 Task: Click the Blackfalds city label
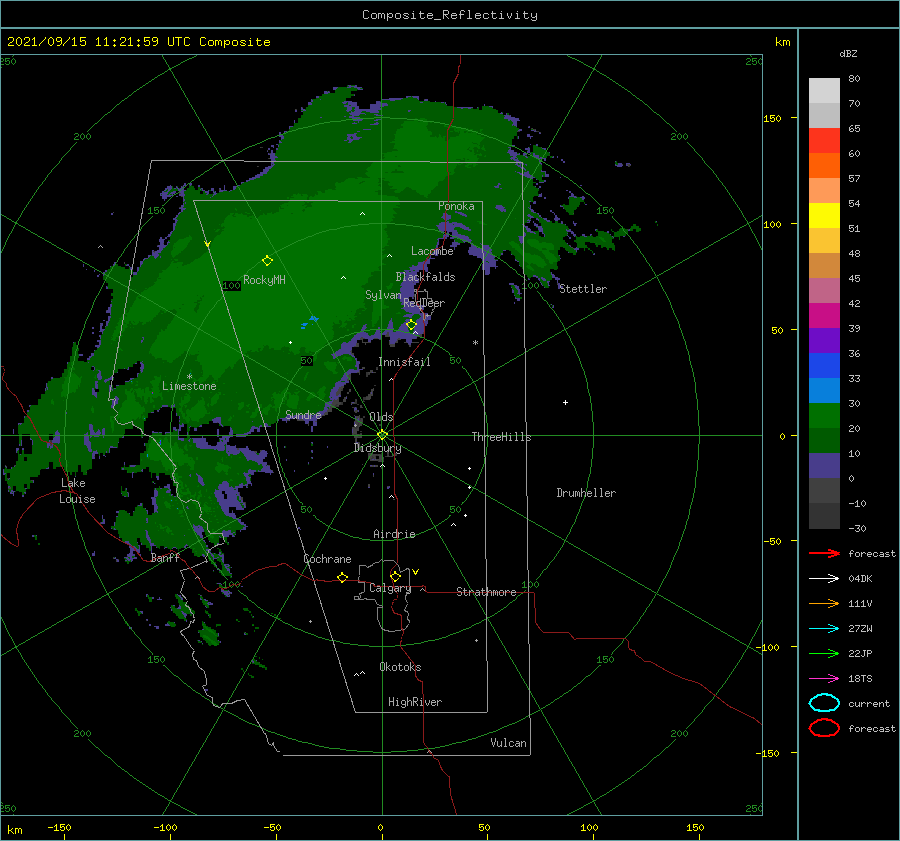tap(425, 277)
